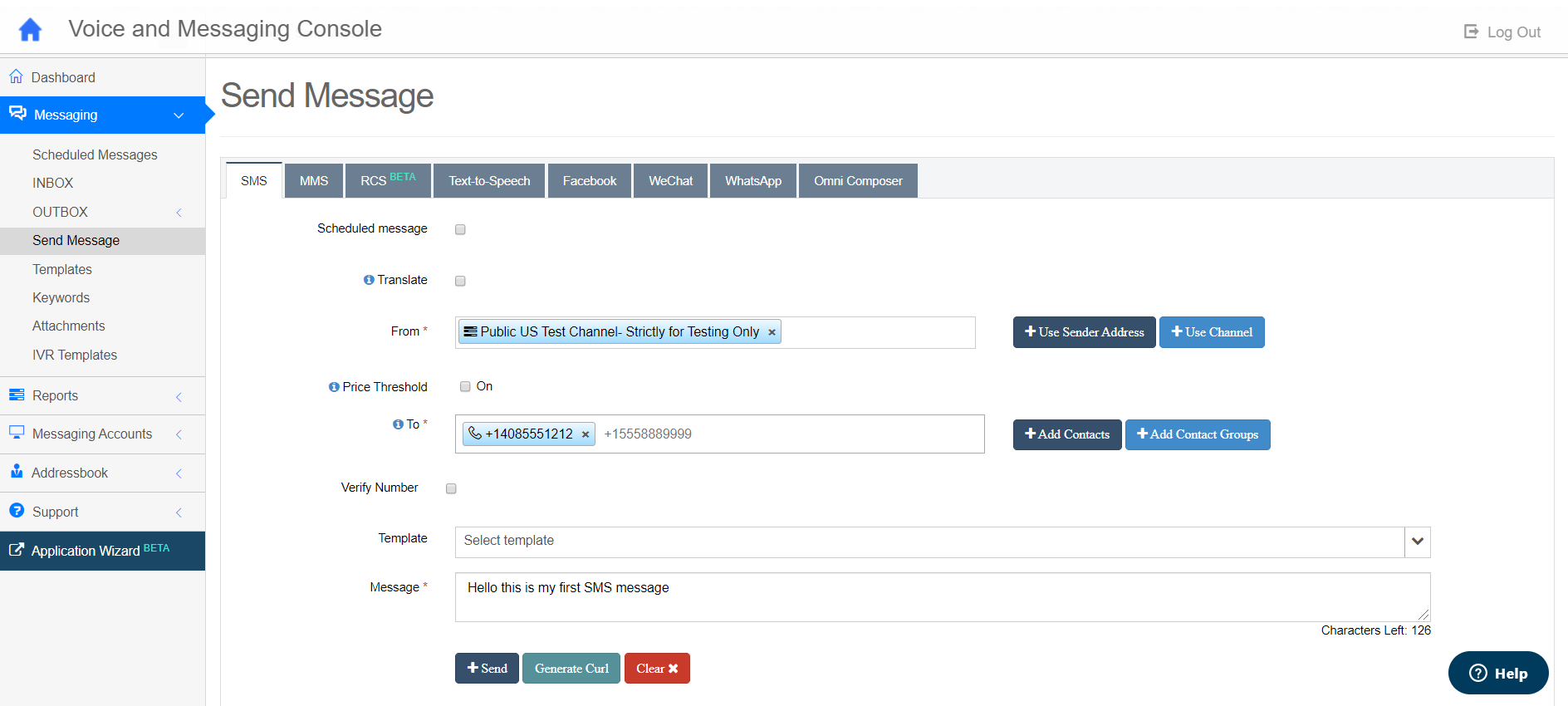Click in the Message text area
This screenshot has width=1568, height=706.
(942, 597)
